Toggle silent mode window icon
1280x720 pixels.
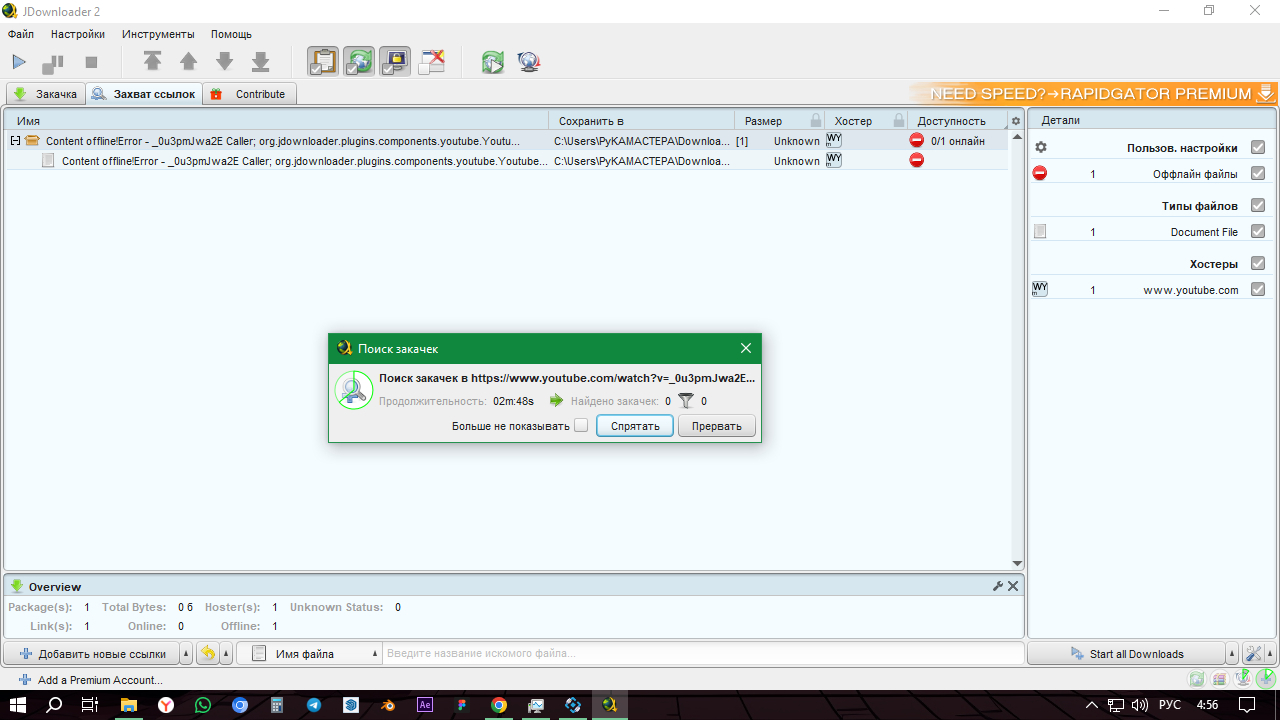pyautogui.click(x=431, y=62)
